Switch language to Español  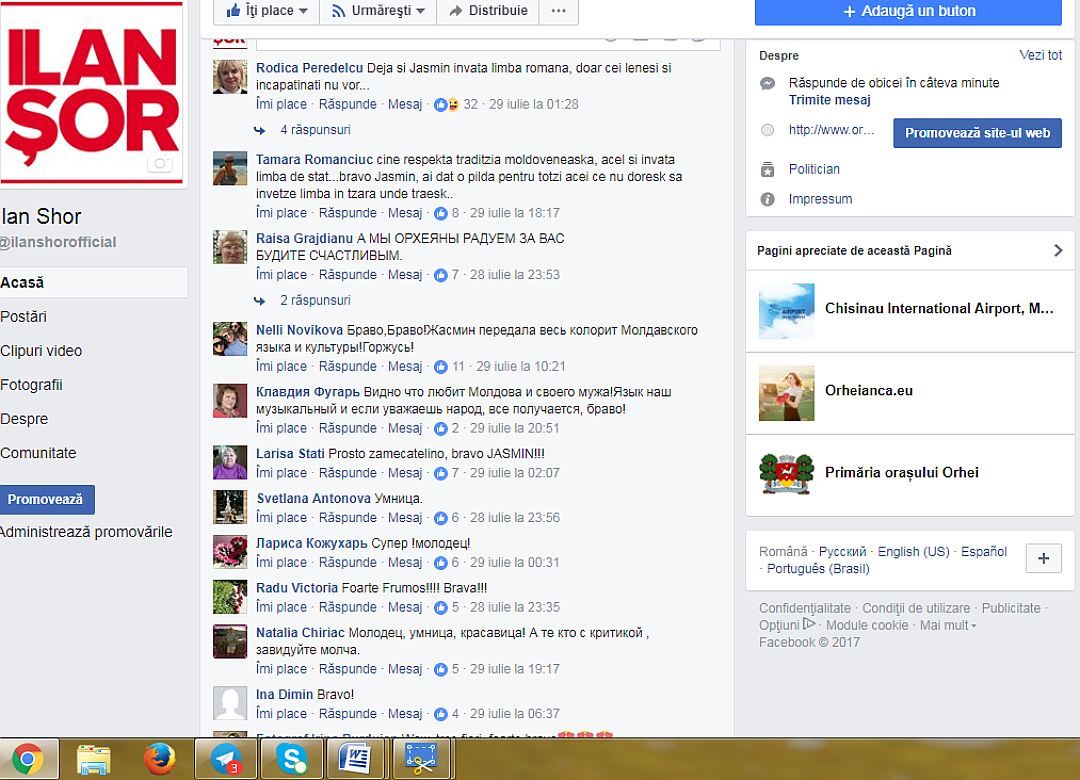(984, 552)
